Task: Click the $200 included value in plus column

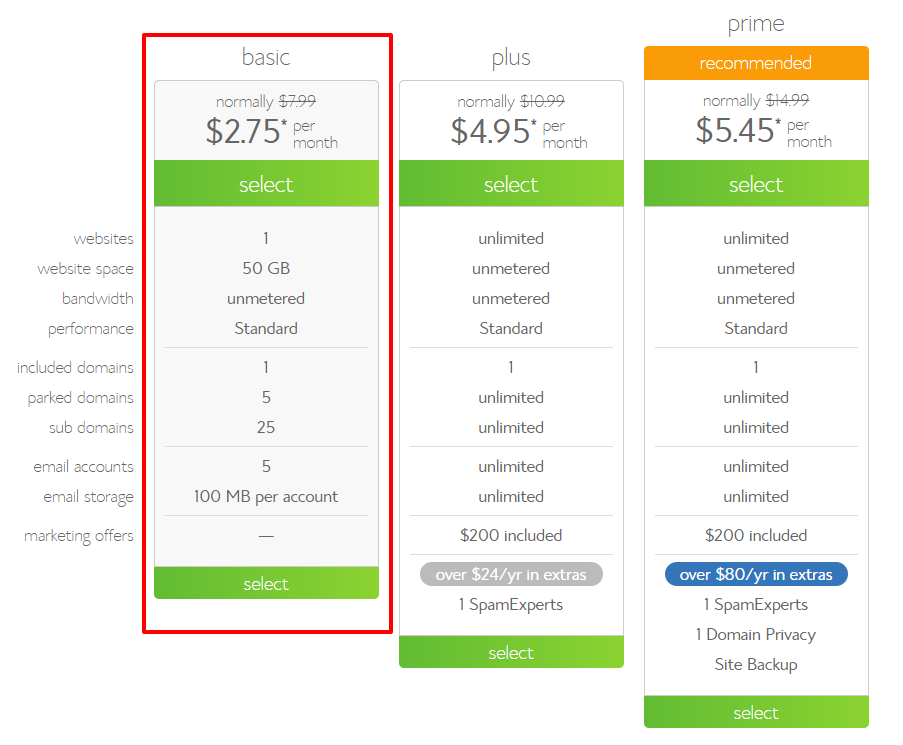Action: coord(511,535)
